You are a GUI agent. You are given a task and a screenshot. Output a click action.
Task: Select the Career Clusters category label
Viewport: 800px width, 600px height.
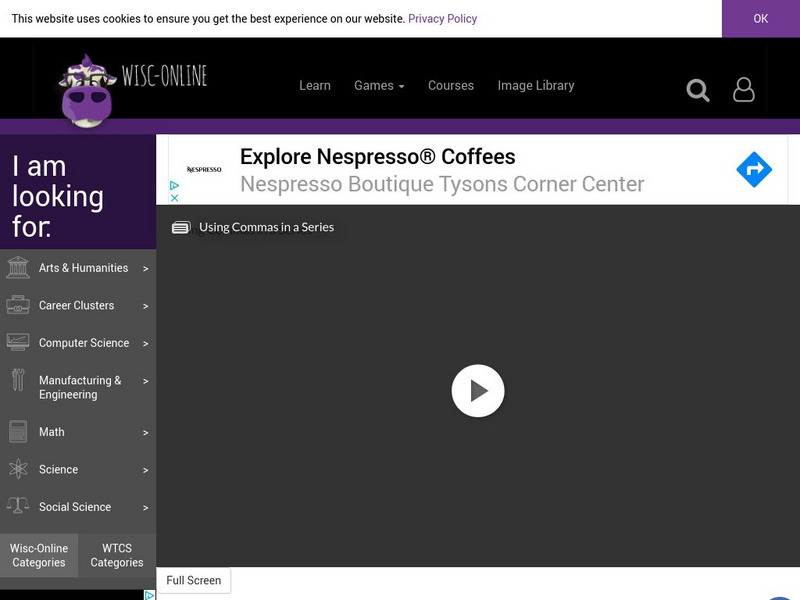point(77,305)
